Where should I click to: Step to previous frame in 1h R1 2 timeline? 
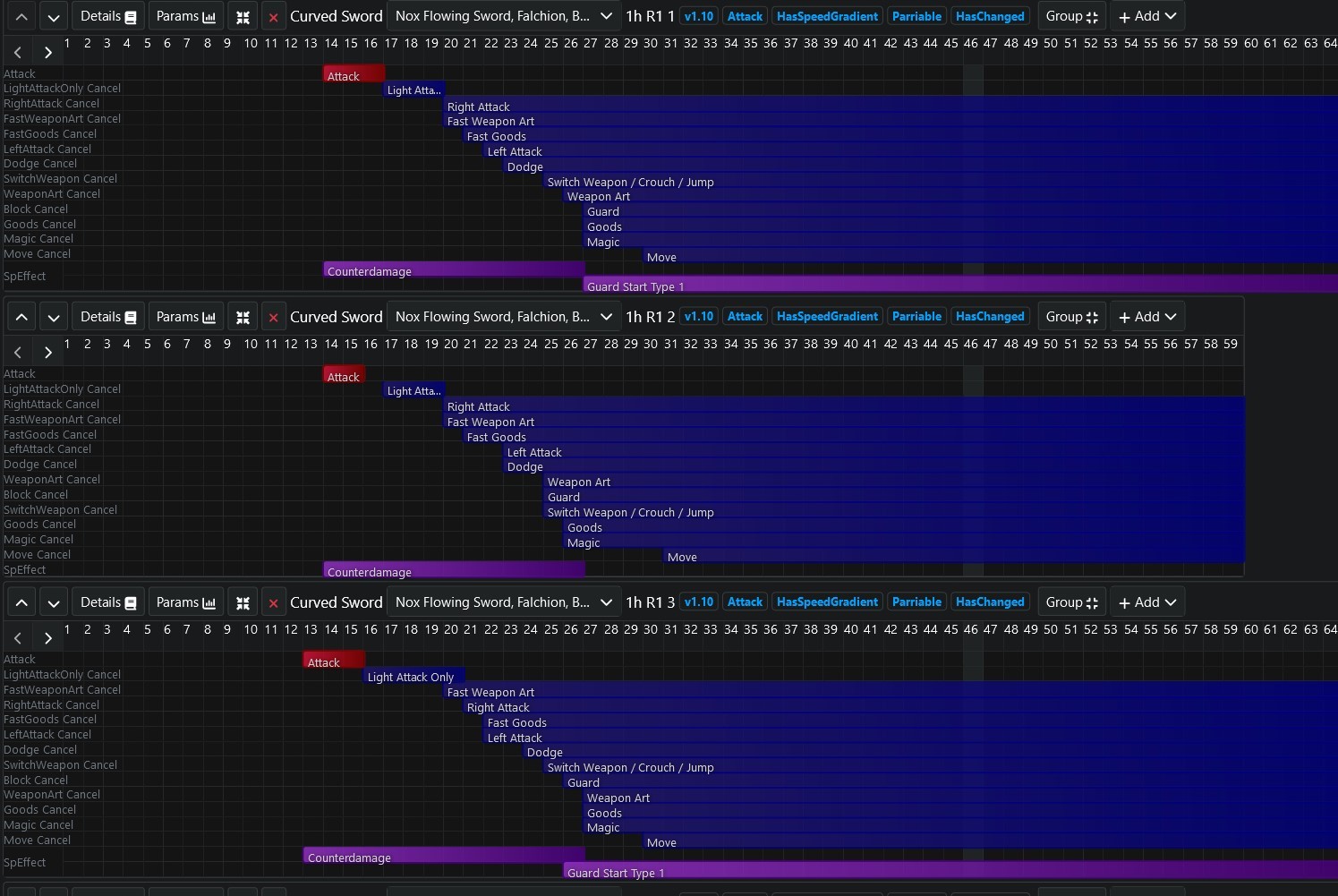coord(18,353)
